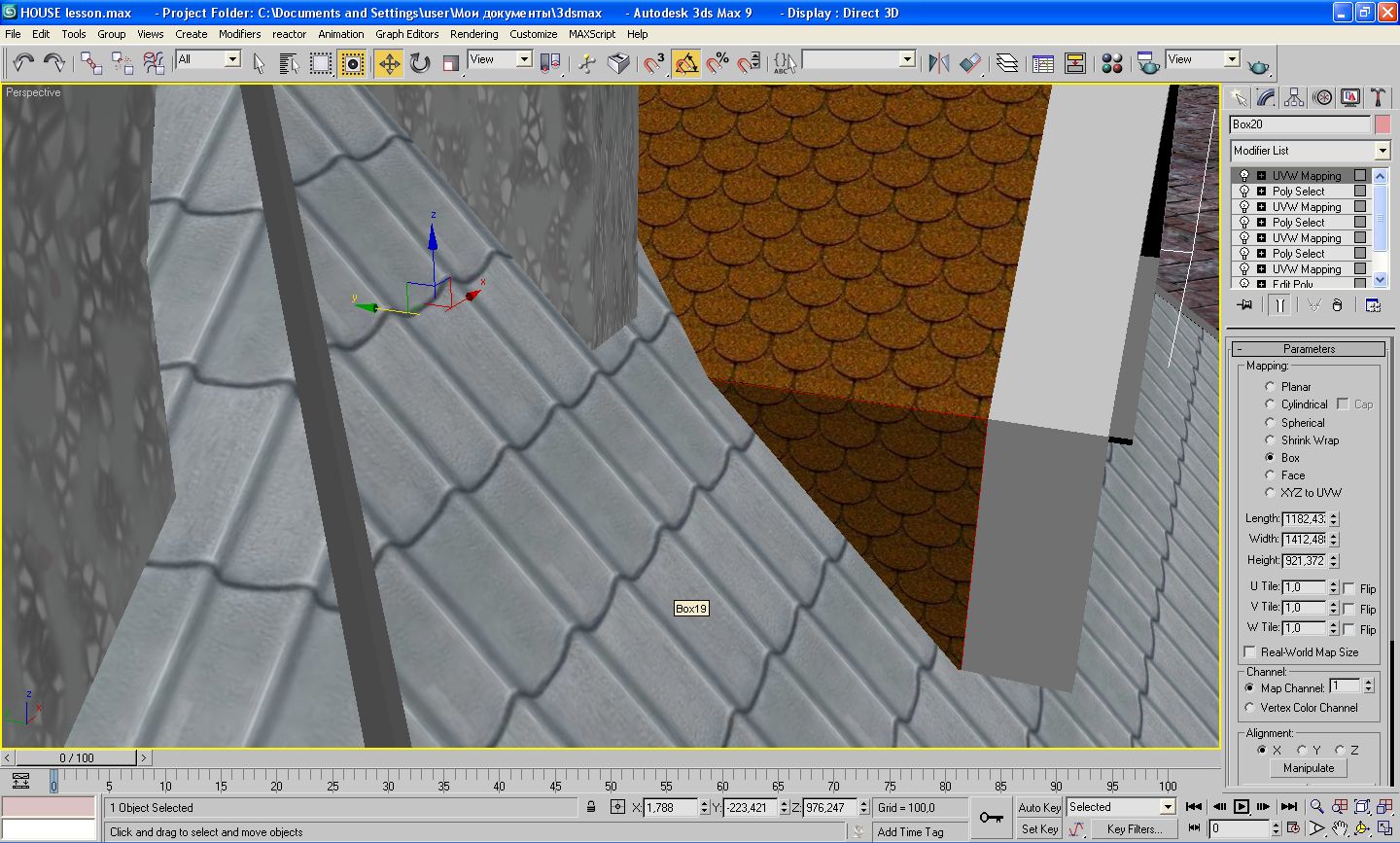The width and height of the screenshot is (1400, 843).
Task: Click the Quick Render teapot icon
Action: point(1258,65)
